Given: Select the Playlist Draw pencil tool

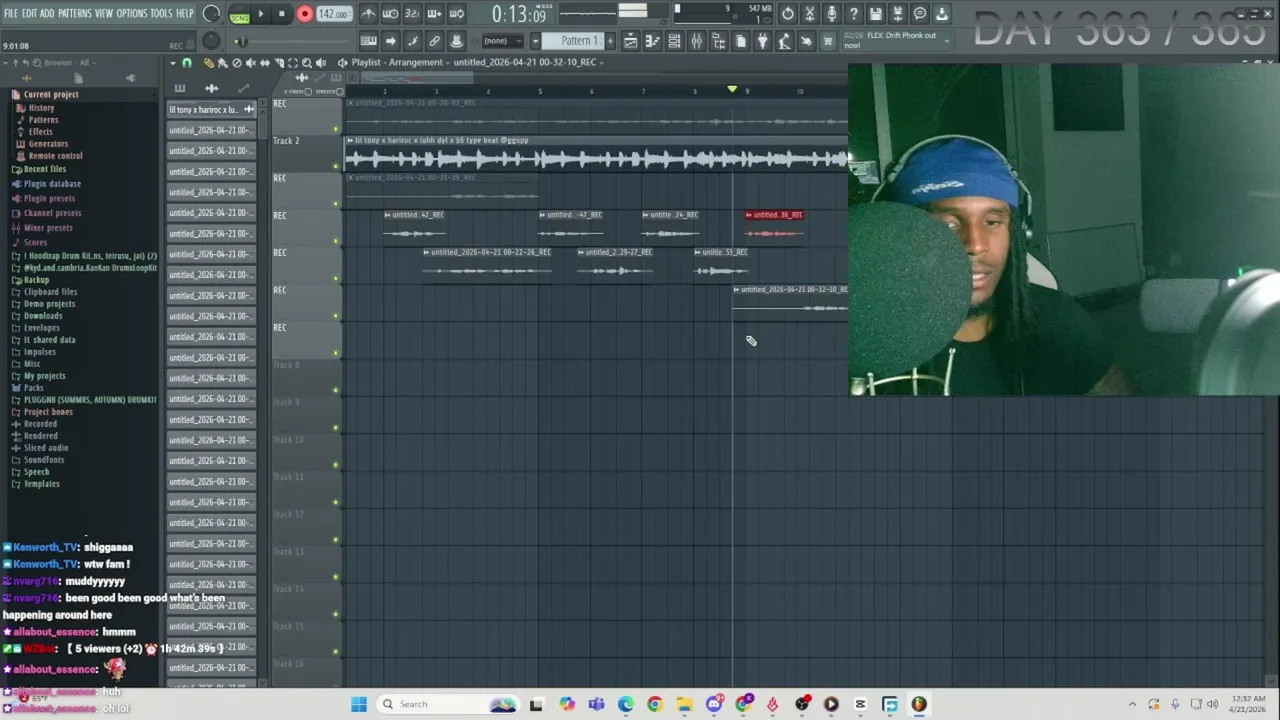Looking at the screenshot, I should click(x=209, y=63).
